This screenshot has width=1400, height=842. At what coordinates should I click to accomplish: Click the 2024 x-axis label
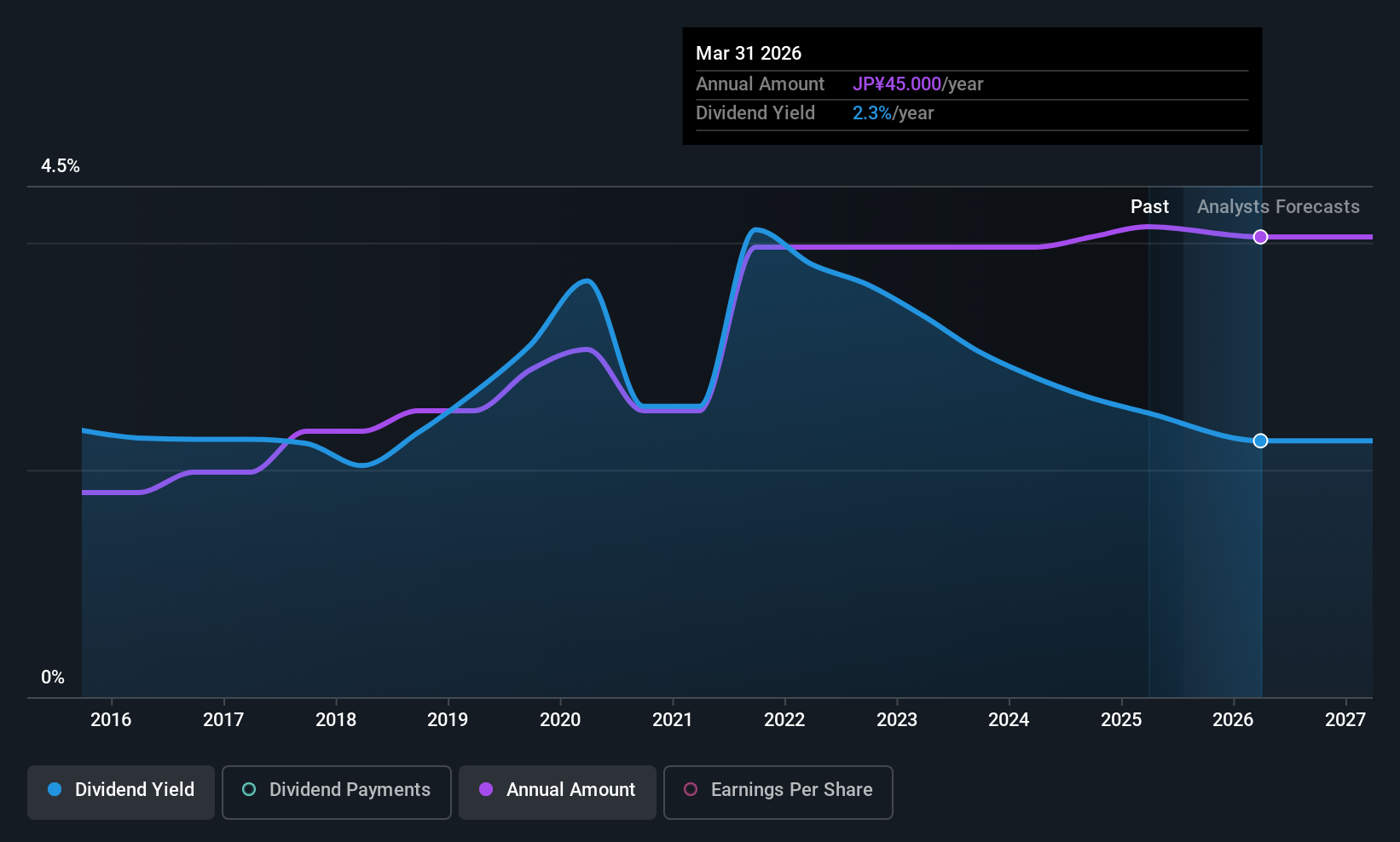(1009, 720)
